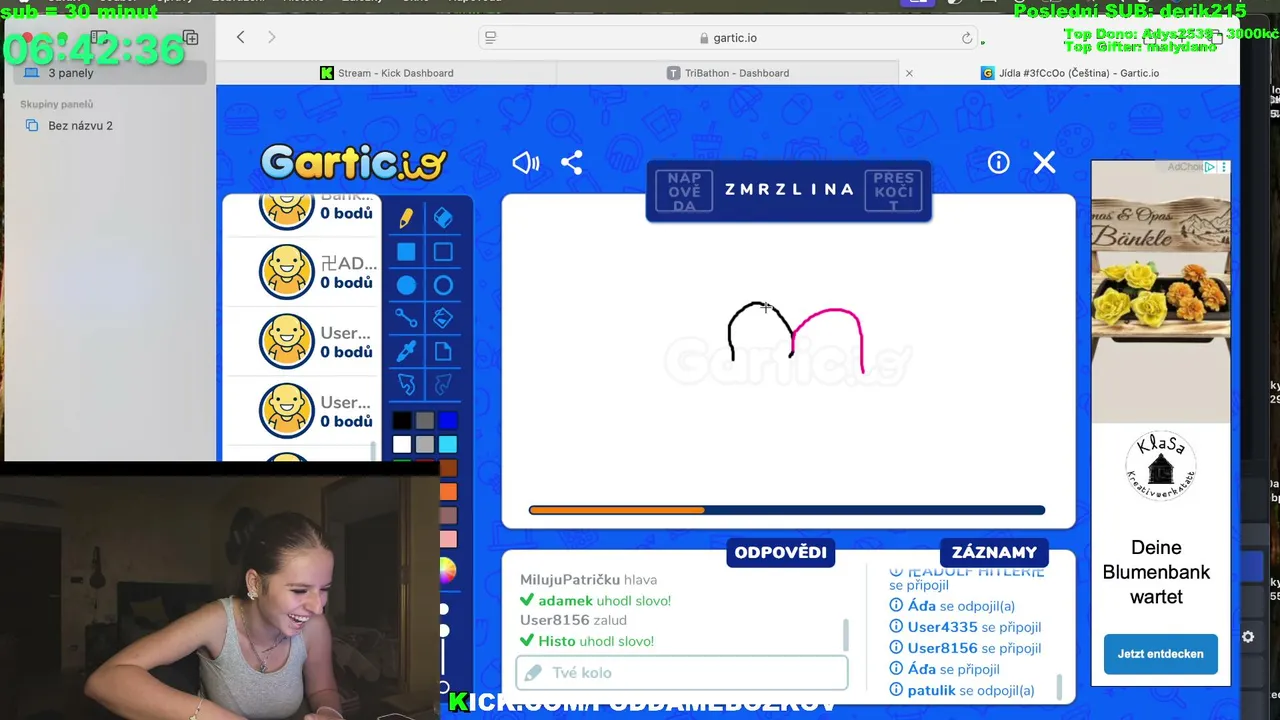The height and width of the screenshot is (720, 1280).
Task: Select the line tool
Action: [x=406, y=318]
